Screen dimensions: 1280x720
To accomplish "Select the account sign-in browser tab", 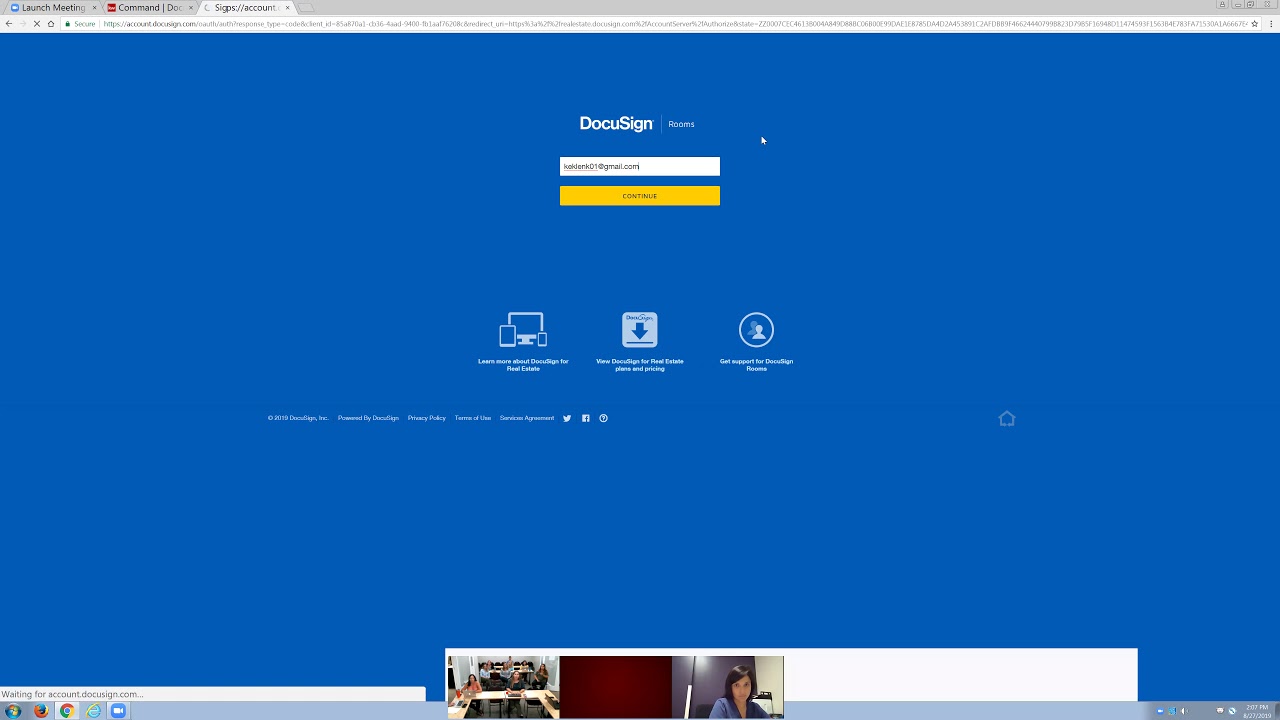I will 245,8.
